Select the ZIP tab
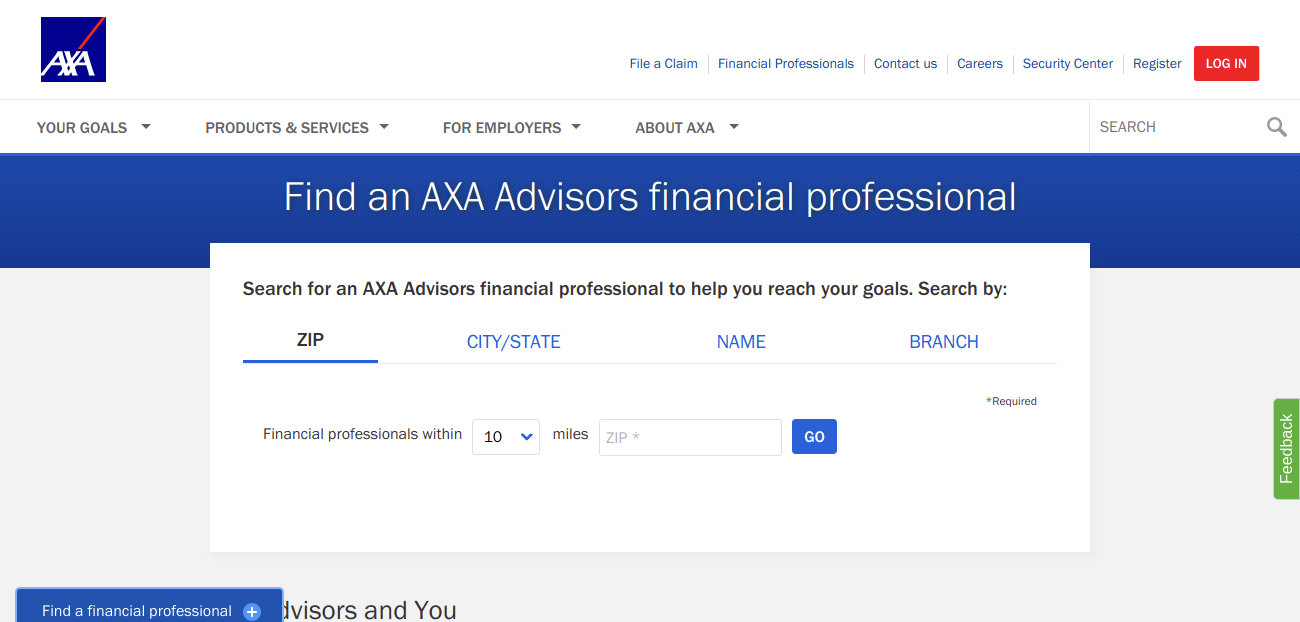This screenshot has width=1300, height=622. click(x=310, y=340)
